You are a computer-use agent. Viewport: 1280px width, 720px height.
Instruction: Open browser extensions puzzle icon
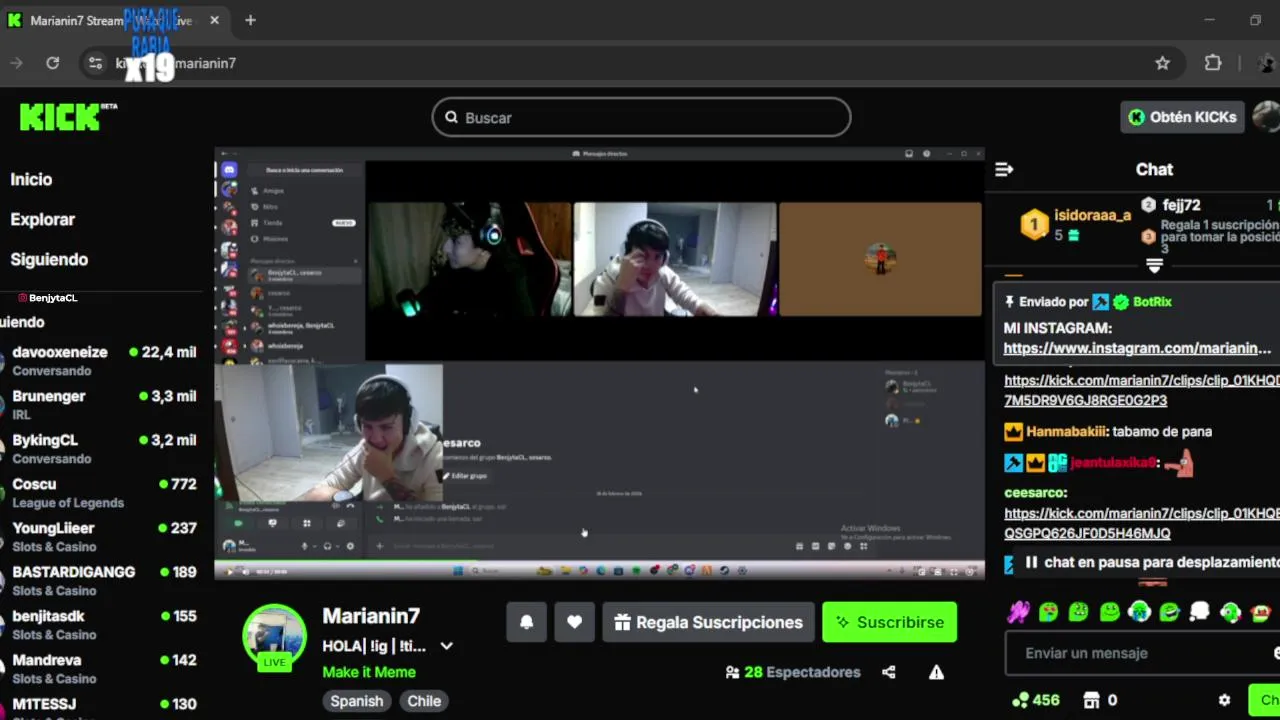click(x=1213, y=63)
